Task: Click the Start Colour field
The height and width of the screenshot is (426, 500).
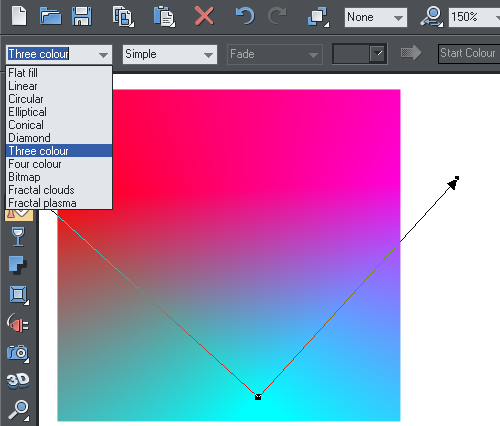Action: coord(469,53)
